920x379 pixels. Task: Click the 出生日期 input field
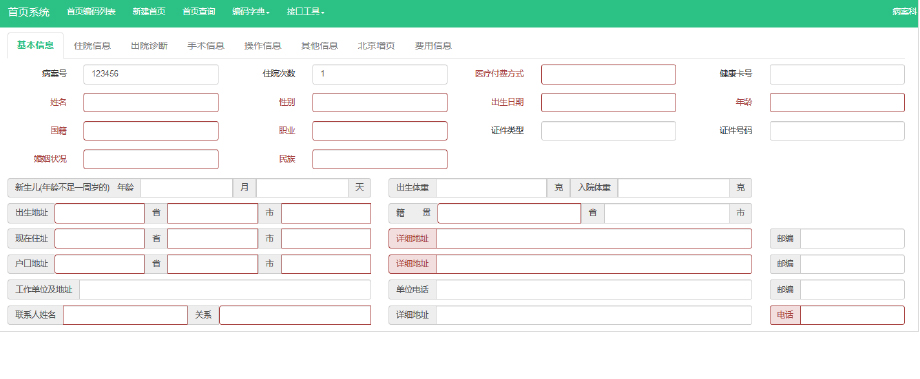point(608,103)
